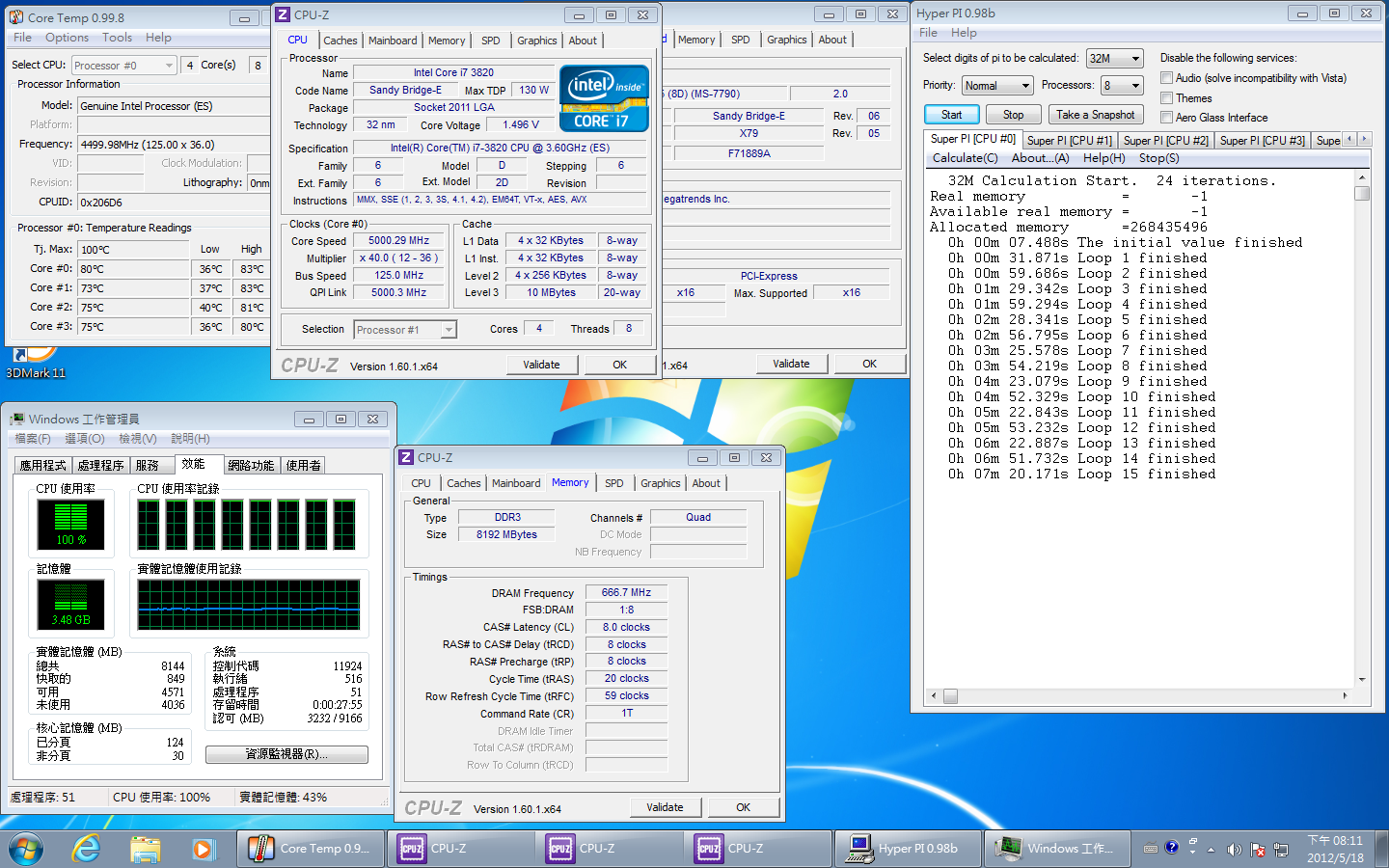Open the Select CPU Processor #0 dropdown

tap(123, 66)
